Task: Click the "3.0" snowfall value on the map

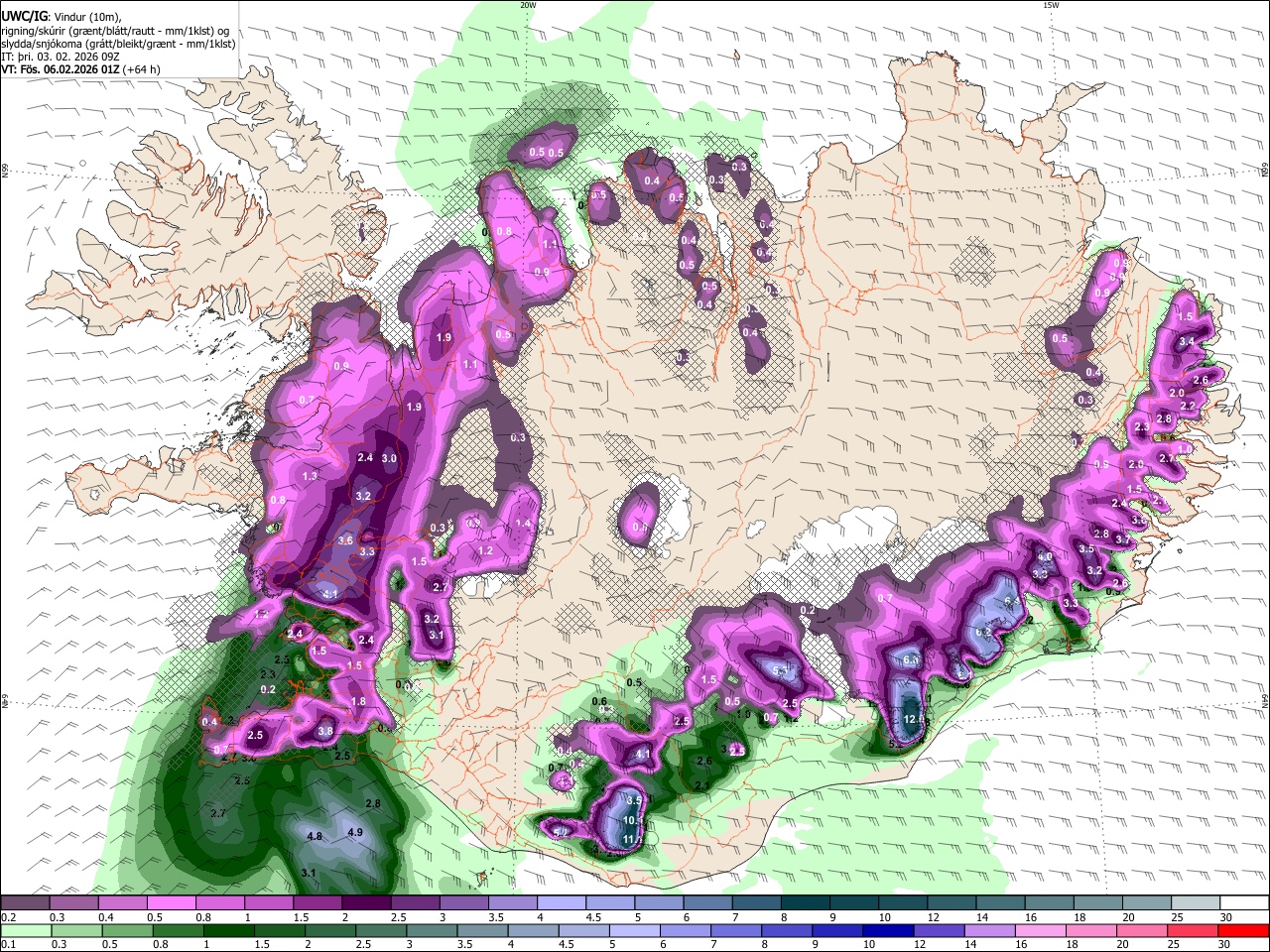Action: click(x=389, y=458)
